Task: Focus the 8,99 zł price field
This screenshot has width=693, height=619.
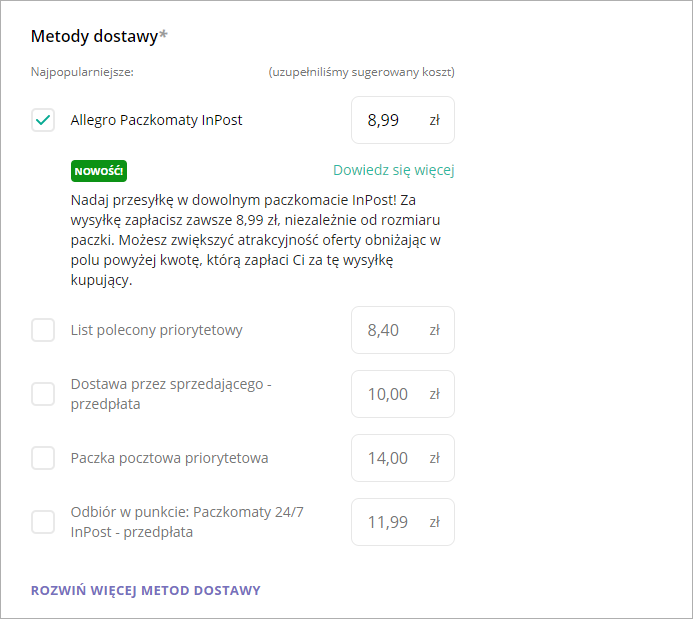Action: pyautogui.click(x=385, y=121)
